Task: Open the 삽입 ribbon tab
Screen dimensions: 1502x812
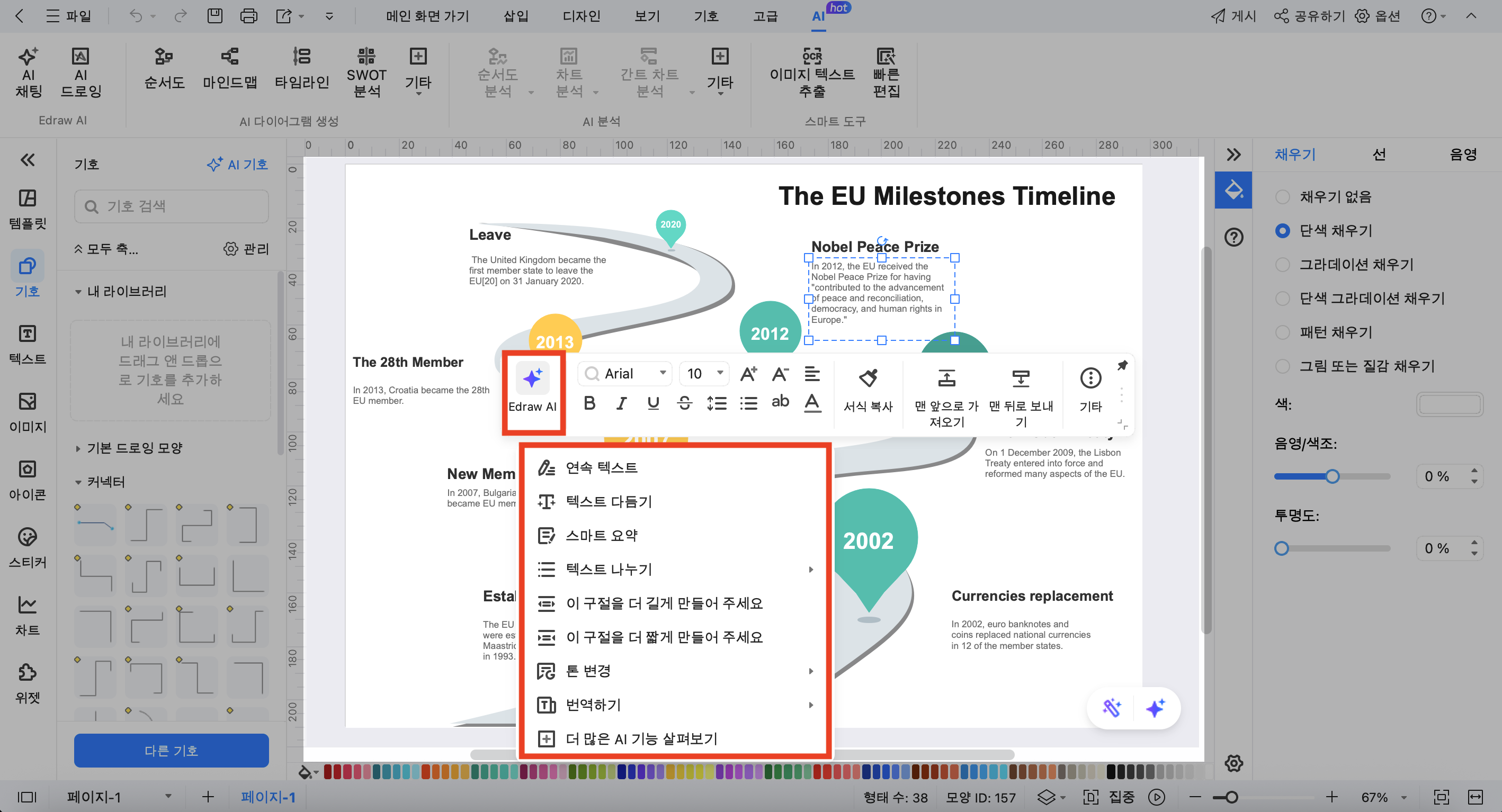Action: 516,16
